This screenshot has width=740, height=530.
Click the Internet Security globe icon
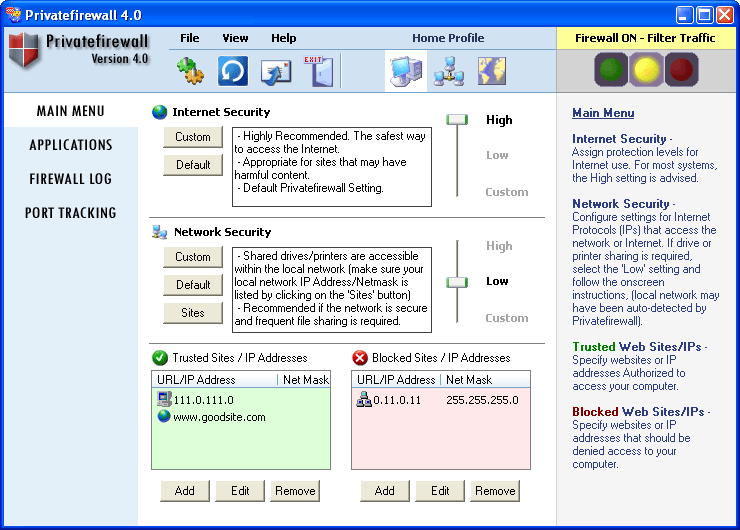[x=160, y=112]
